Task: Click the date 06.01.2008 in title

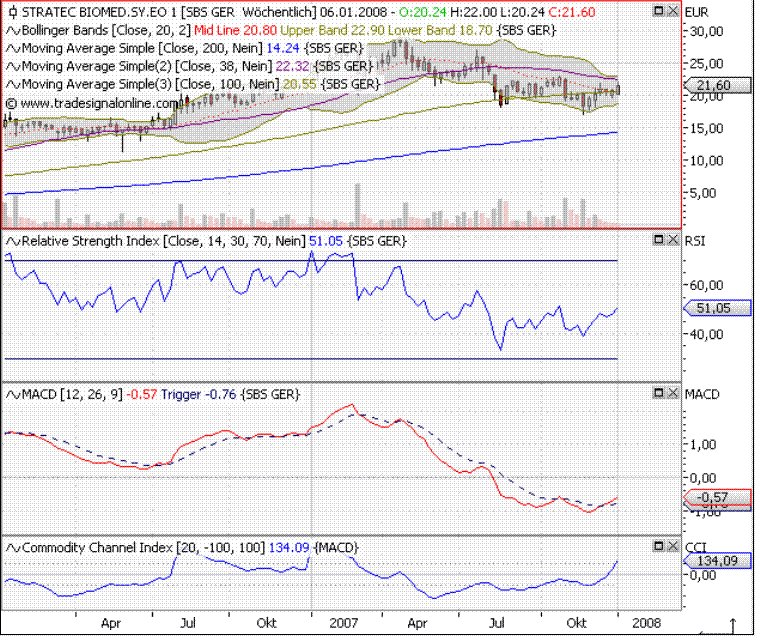Action: tap(351, 12)
